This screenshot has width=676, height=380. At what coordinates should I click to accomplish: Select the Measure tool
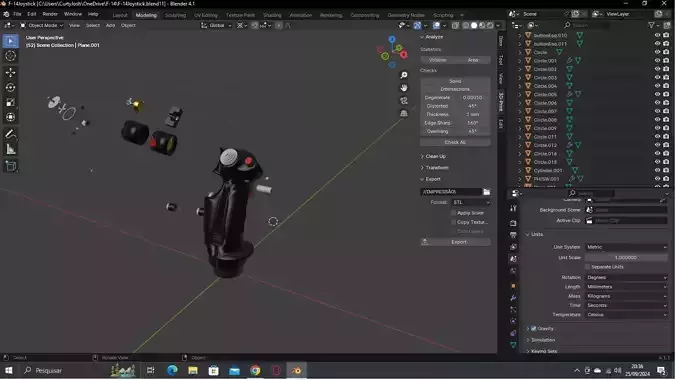coord(11,149)
